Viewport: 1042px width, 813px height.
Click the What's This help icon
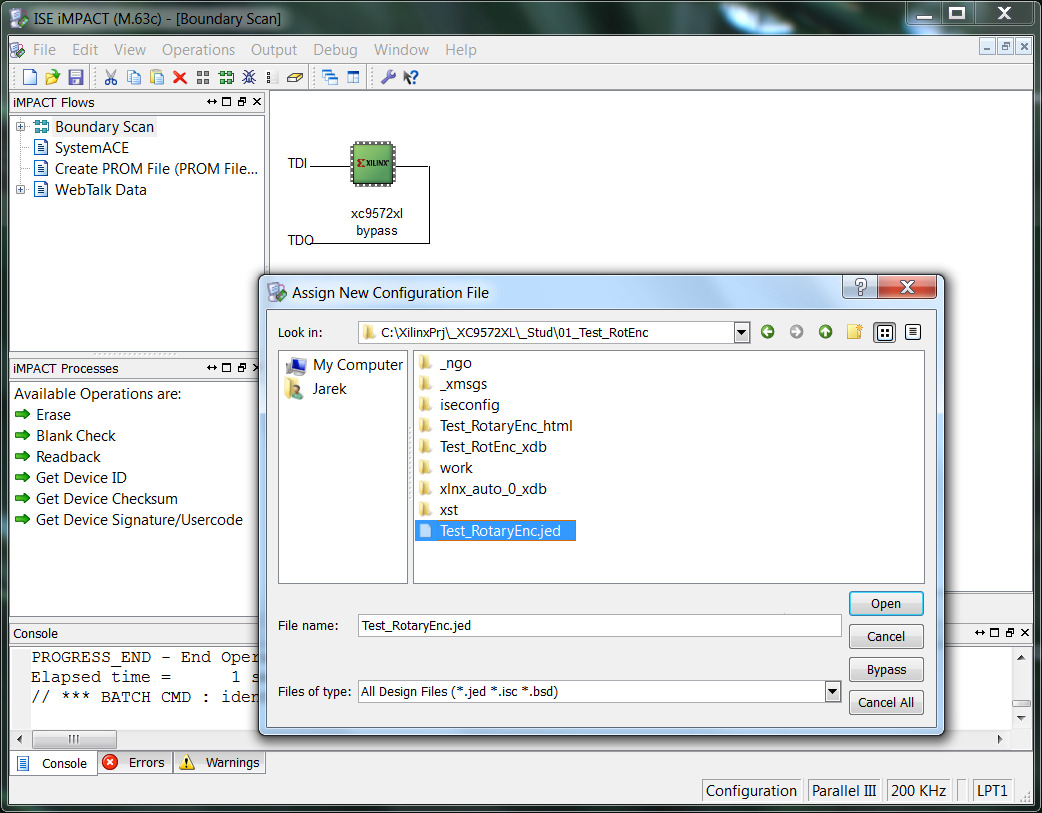point(411,77)
